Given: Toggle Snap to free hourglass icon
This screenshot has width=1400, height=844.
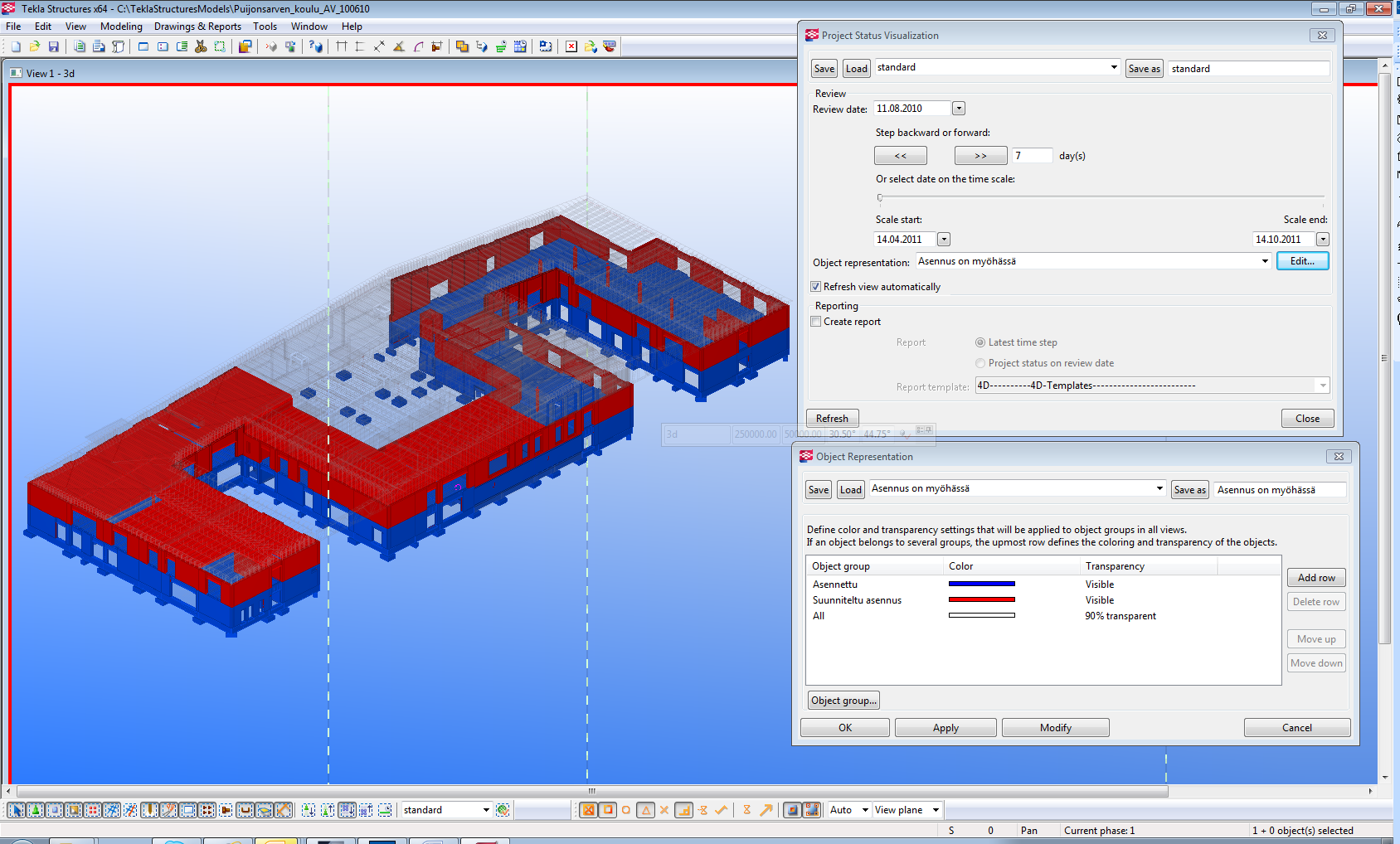Looking at the screenshot, I should click(x=746, y=810).
